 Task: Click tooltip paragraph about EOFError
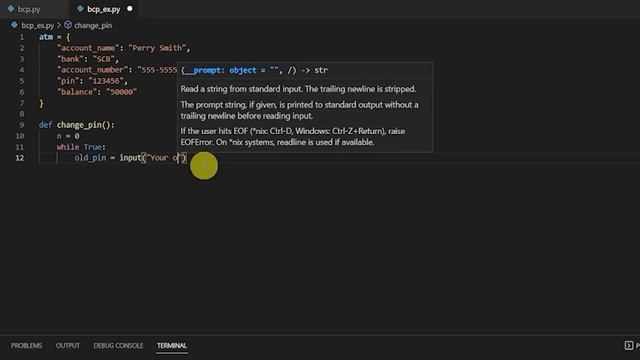click(x=293, y=137)
